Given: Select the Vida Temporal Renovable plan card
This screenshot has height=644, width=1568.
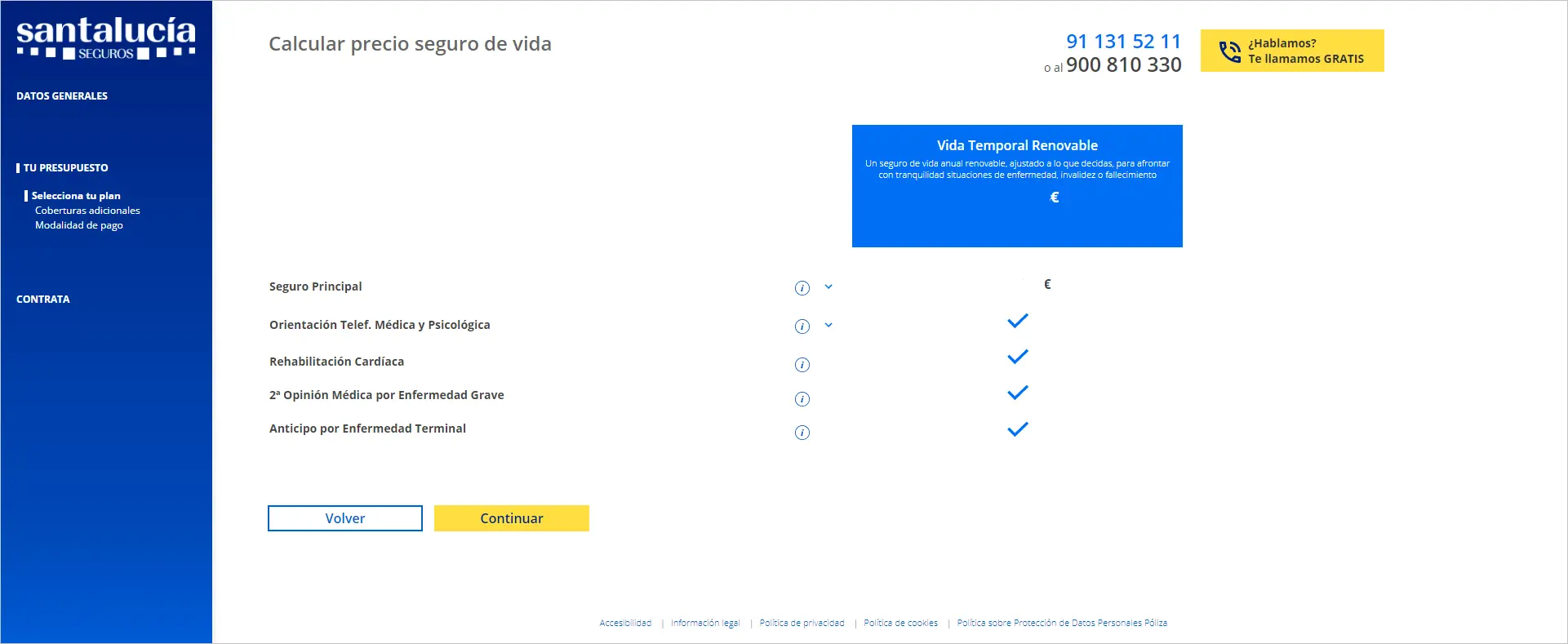Looking at the screenshot, I should [1016, 185].
